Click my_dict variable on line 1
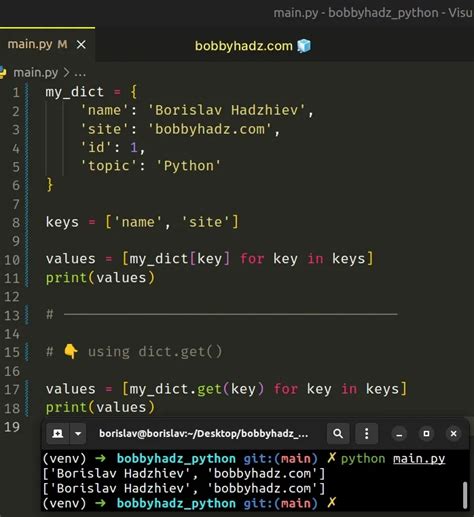474x517 pixels. click(x=75, y=92)
